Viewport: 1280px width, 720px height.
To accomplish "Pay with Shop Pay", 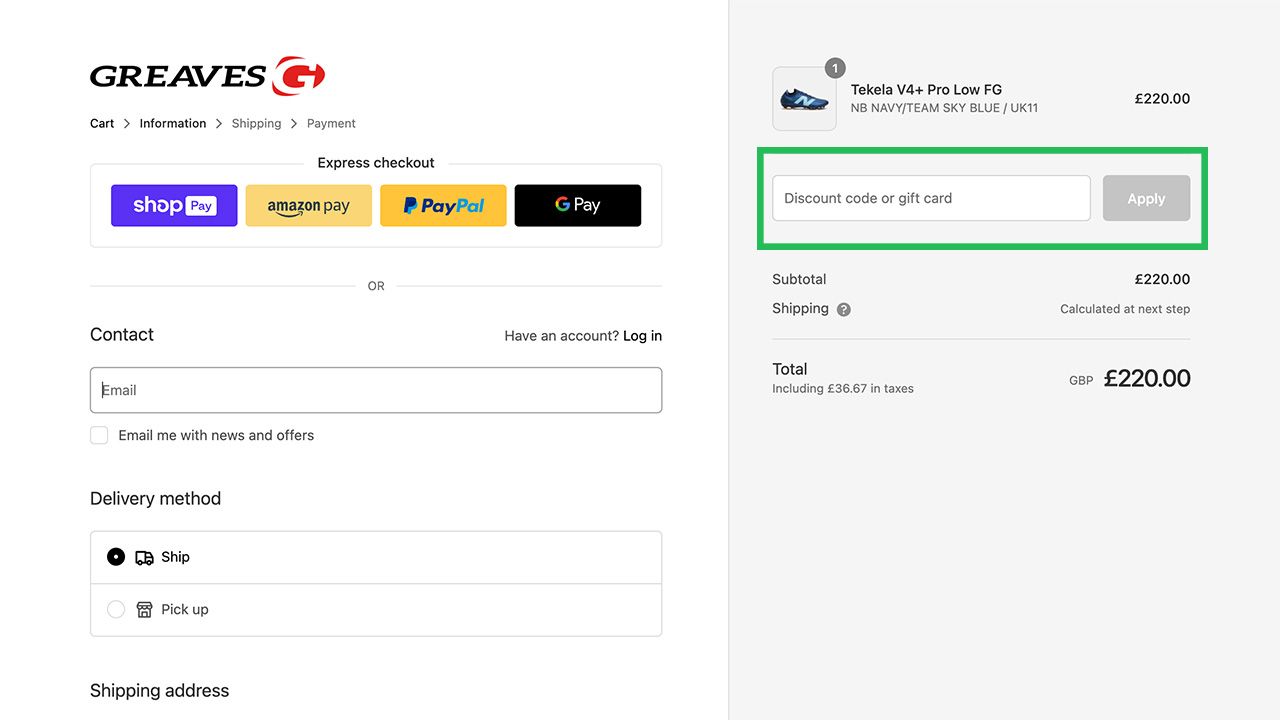I will pos(174,206).
